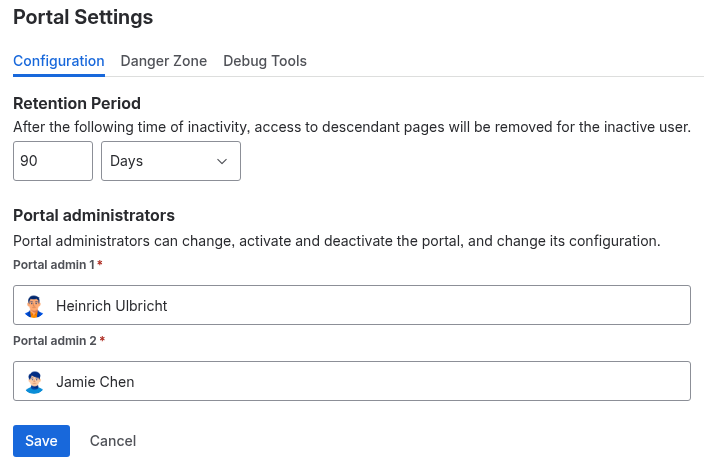Switch to the Configuration tab

pyautogui.click(x=59, y=61)
